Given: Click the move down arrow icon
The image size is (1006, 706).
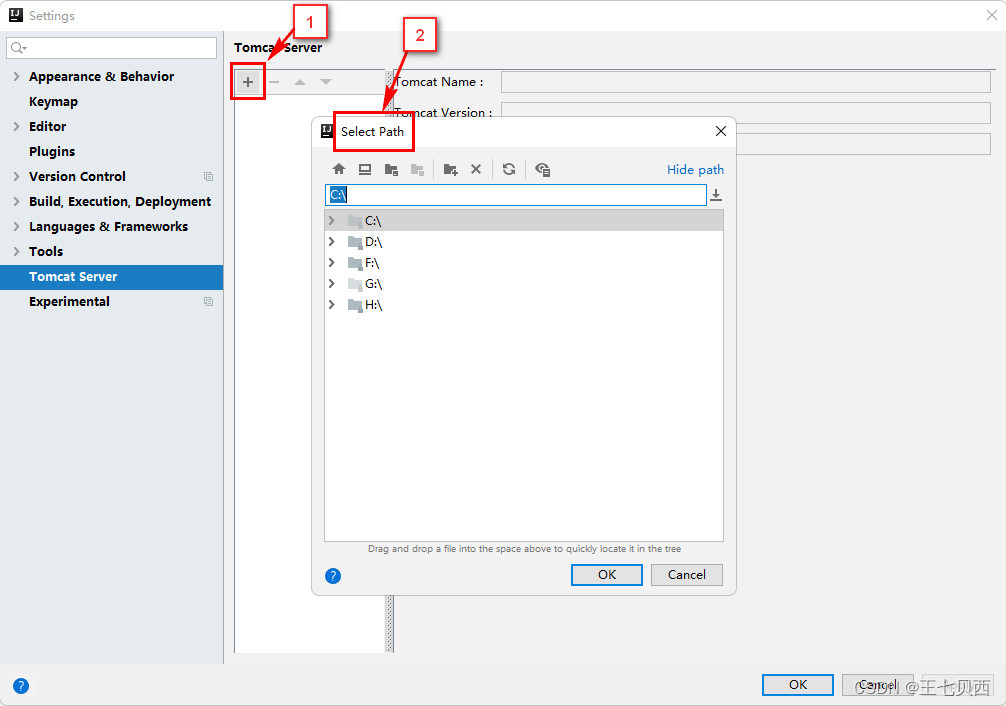Looking at the screenshot, I should tap(326, 82).
